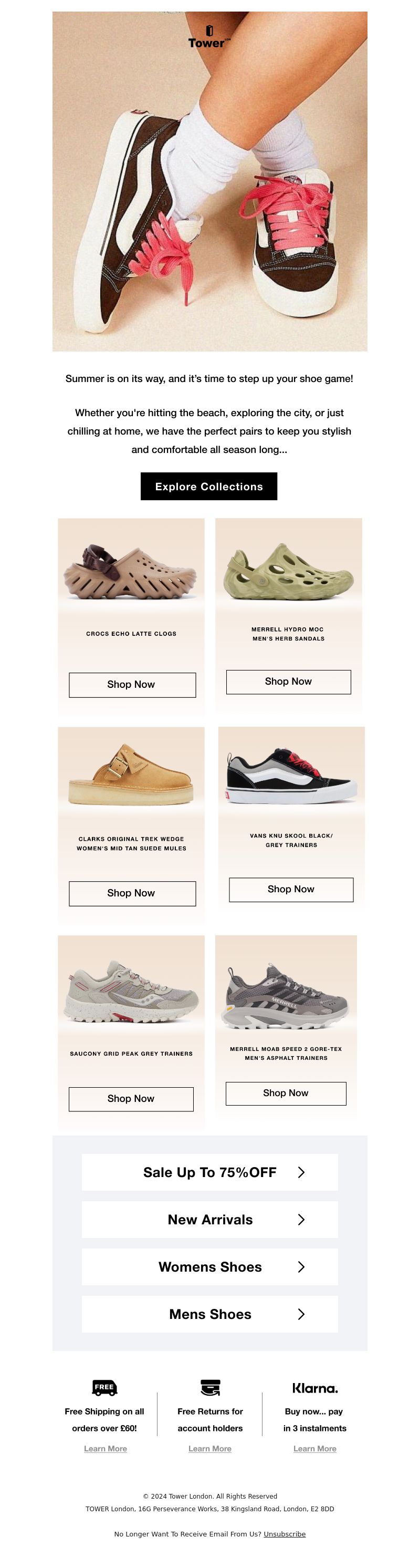Open Learn More under Free Shipping

click(x=105, y=1448)
